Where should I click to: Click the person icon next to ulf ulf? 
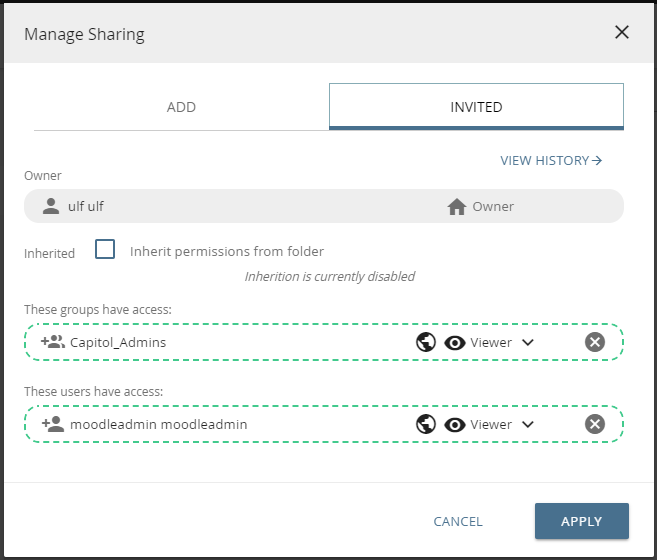[52, 207]
